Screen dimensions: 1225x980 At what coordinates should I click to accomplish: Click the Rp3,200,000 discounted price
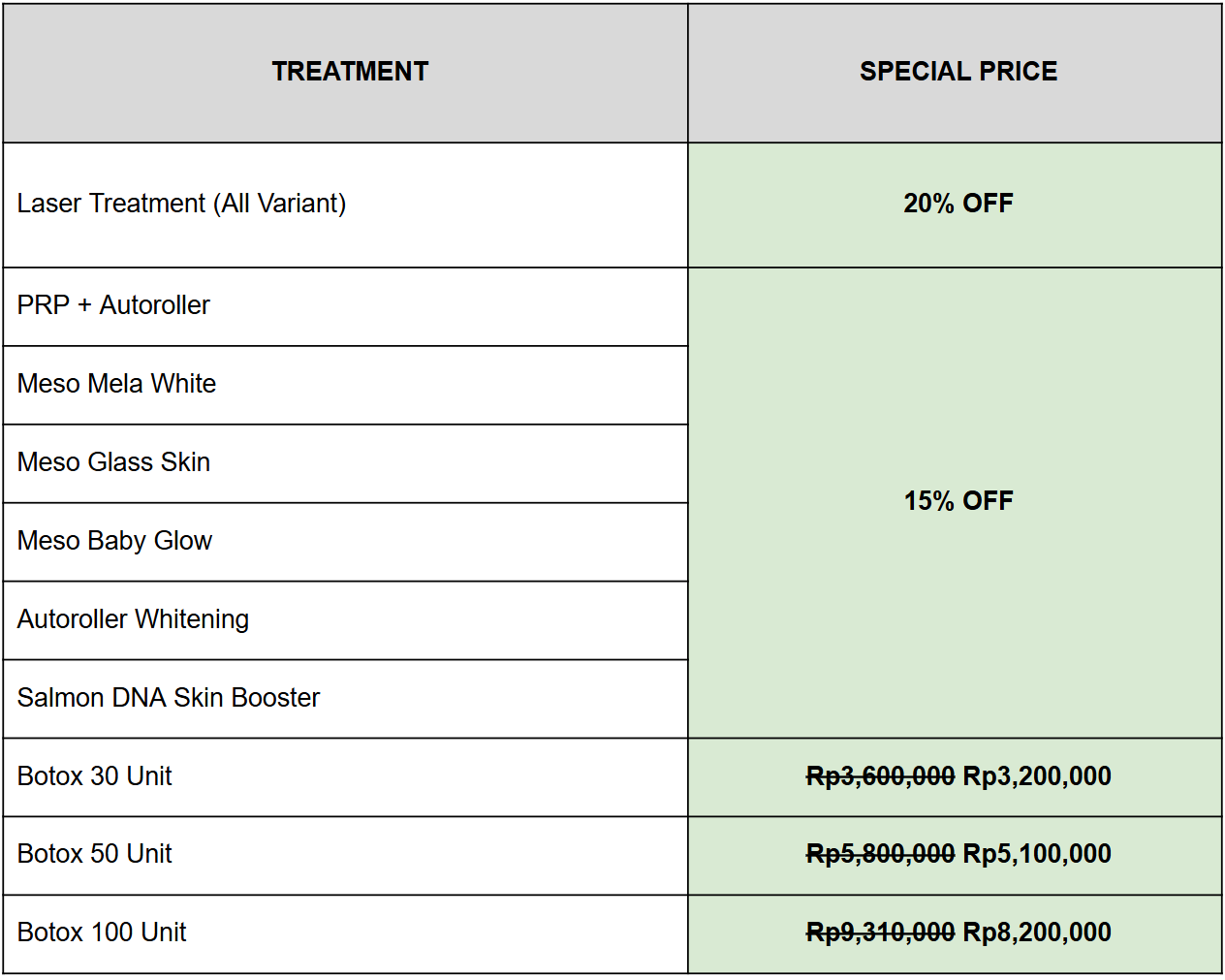click(x=1037, y=776)
